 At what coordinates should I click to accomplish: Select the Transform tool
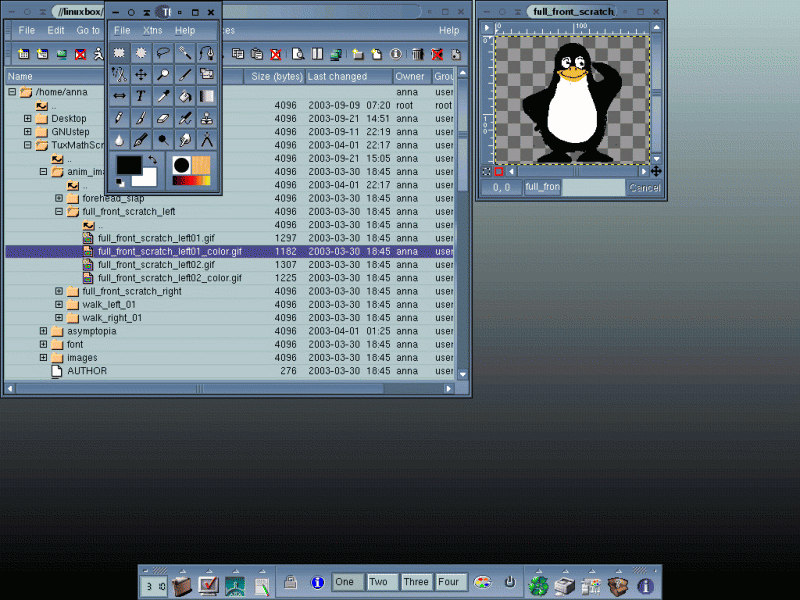[207, 74]
